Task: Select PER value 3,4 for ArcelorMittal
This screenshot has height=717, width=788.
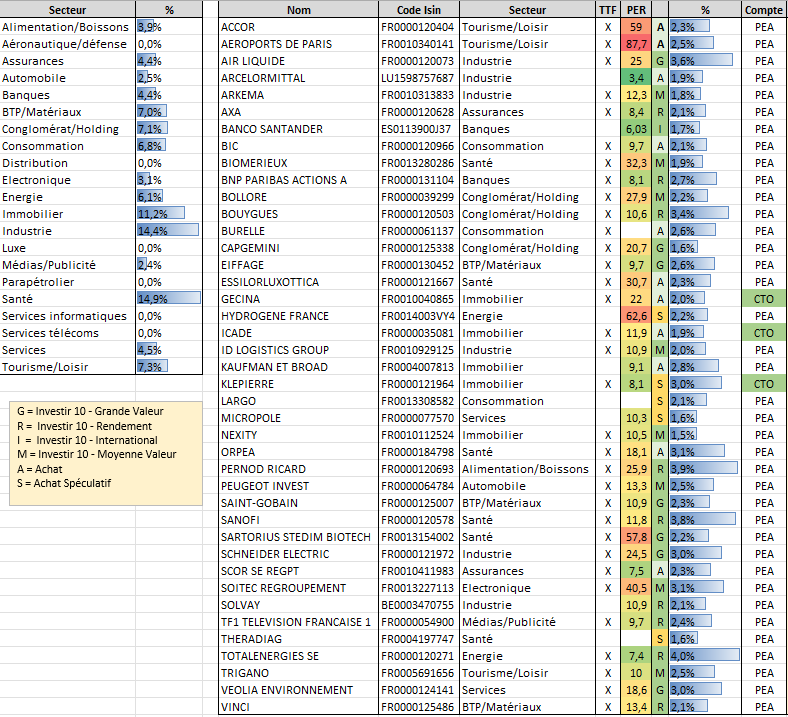Action: (636, 78)
